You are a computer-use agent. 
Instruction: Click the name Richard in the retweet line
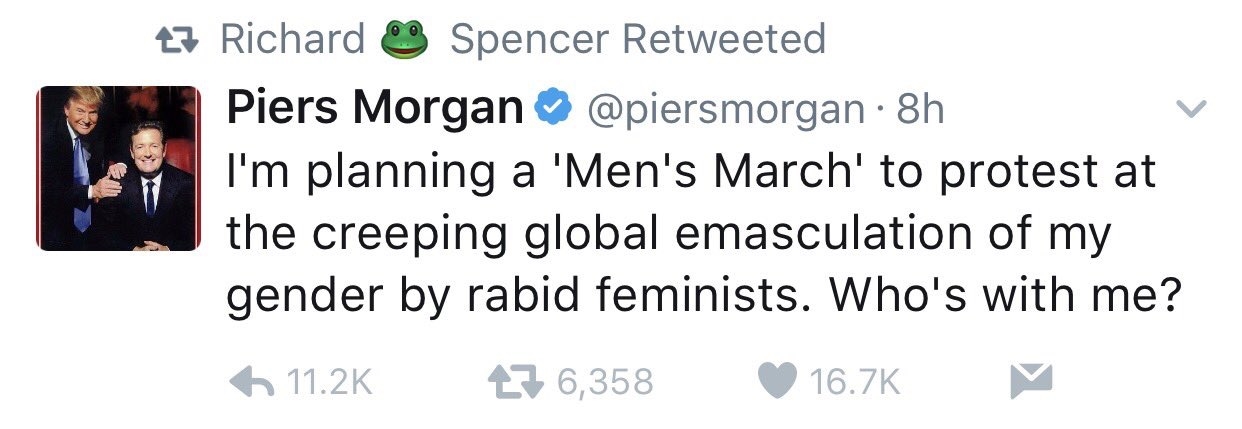(292, 40)
